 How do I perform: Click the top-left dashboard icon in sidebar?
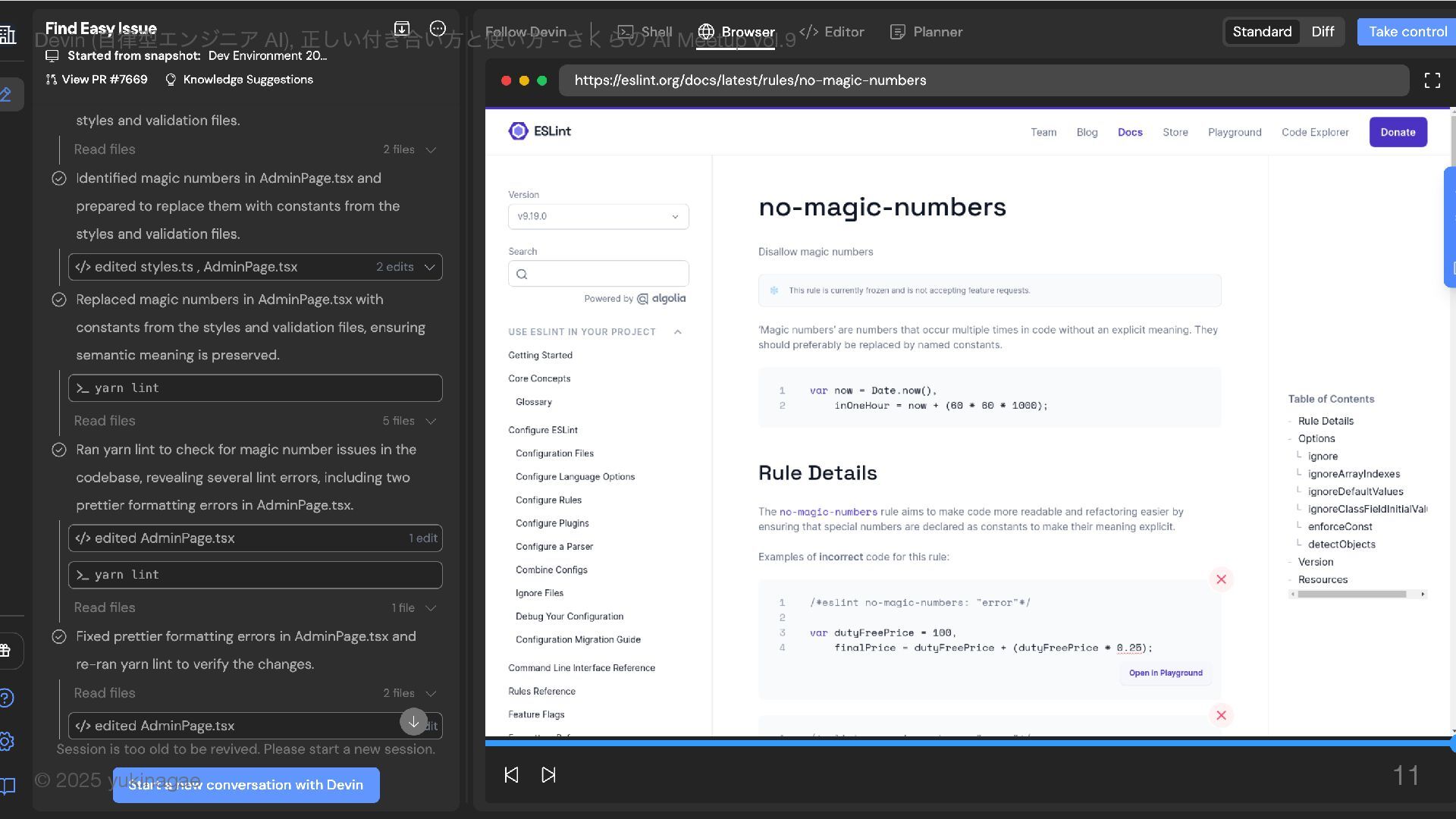coord(8,35)
